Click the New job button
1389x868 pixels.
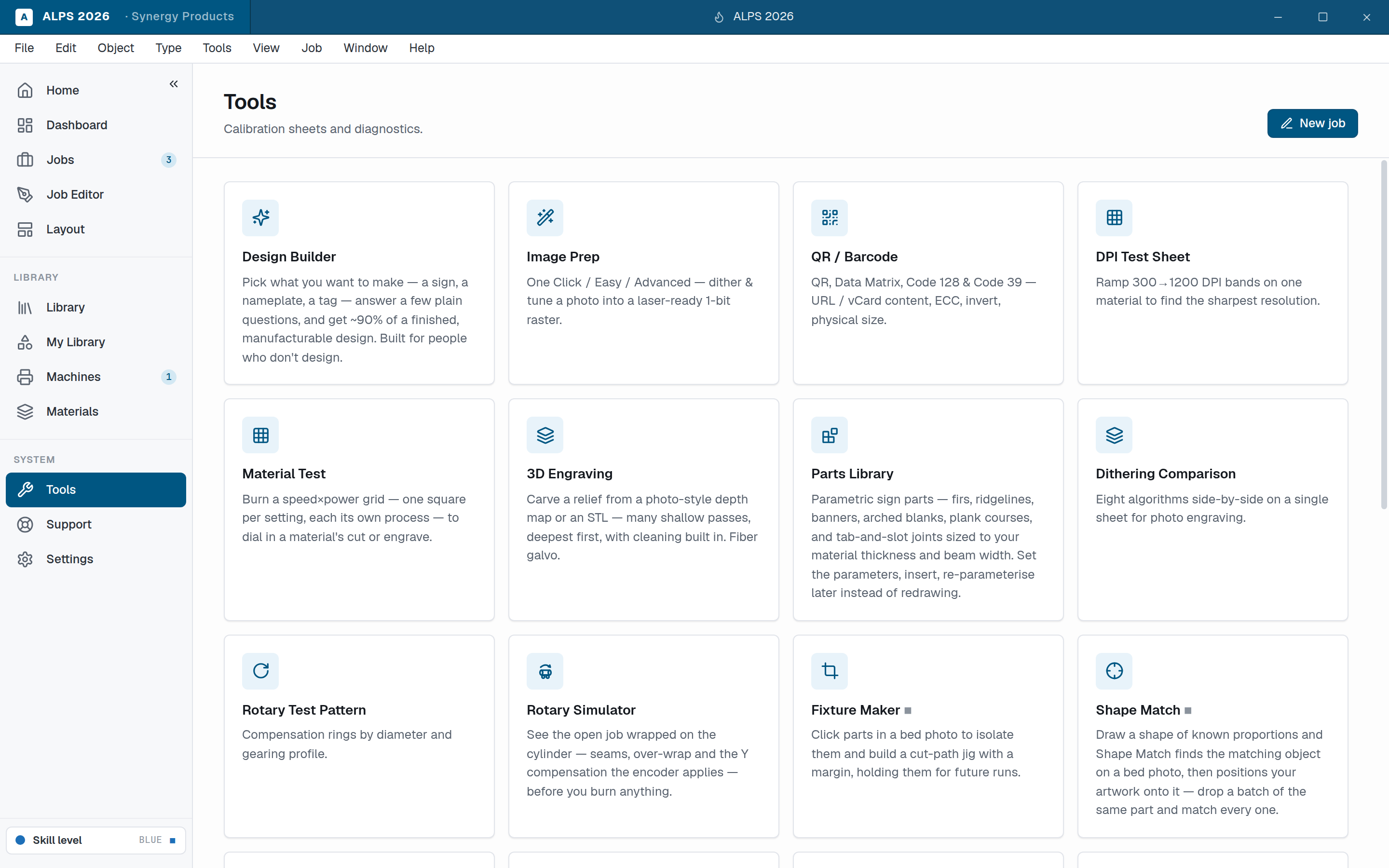pyautogui.click(x=1312, y=123)
